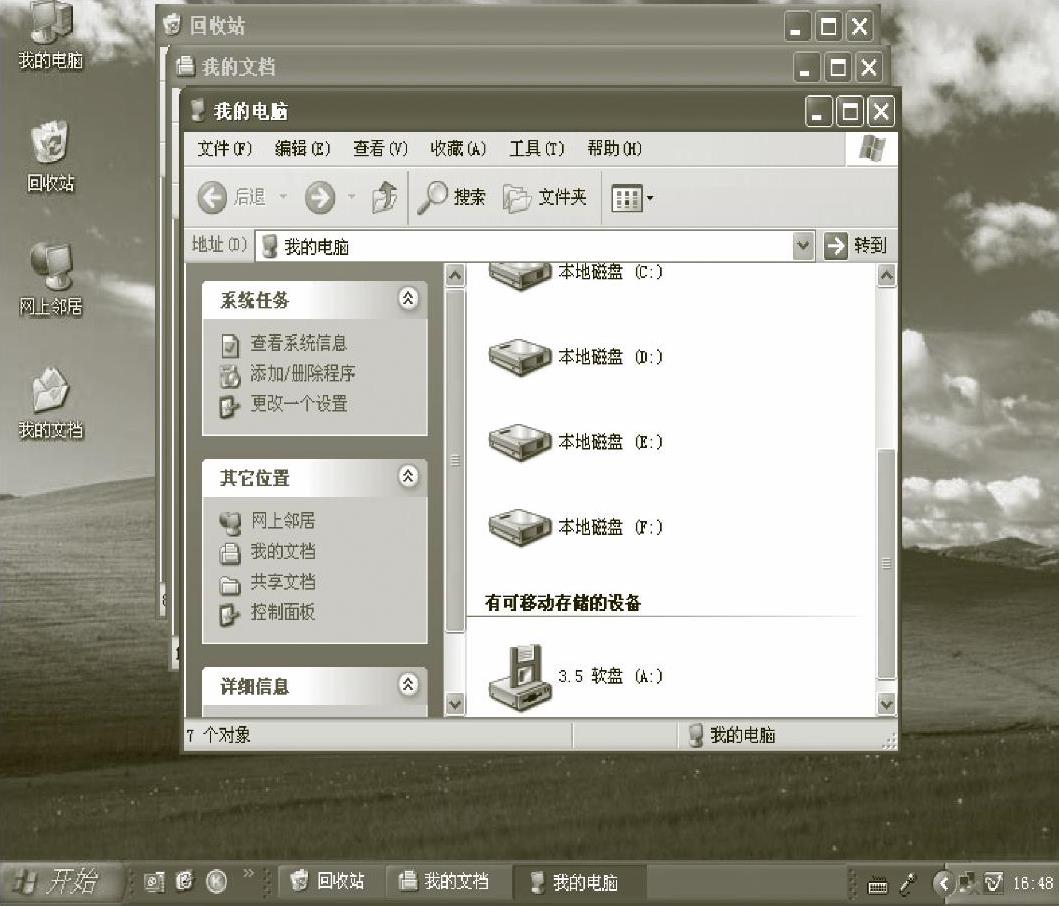Maximize the 我的电脑 window

pos(850,111)
